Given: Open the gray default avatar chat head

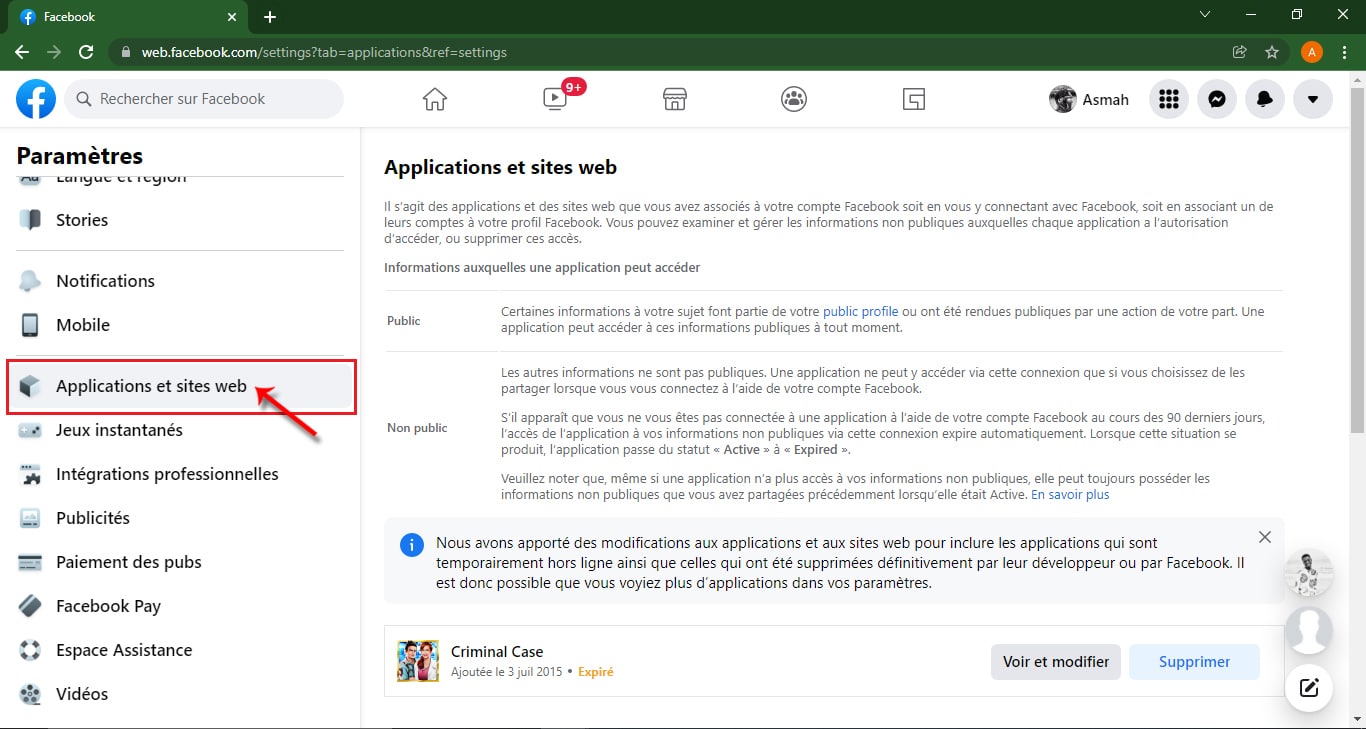Looking at the screenshot, I should (1309, 631).
